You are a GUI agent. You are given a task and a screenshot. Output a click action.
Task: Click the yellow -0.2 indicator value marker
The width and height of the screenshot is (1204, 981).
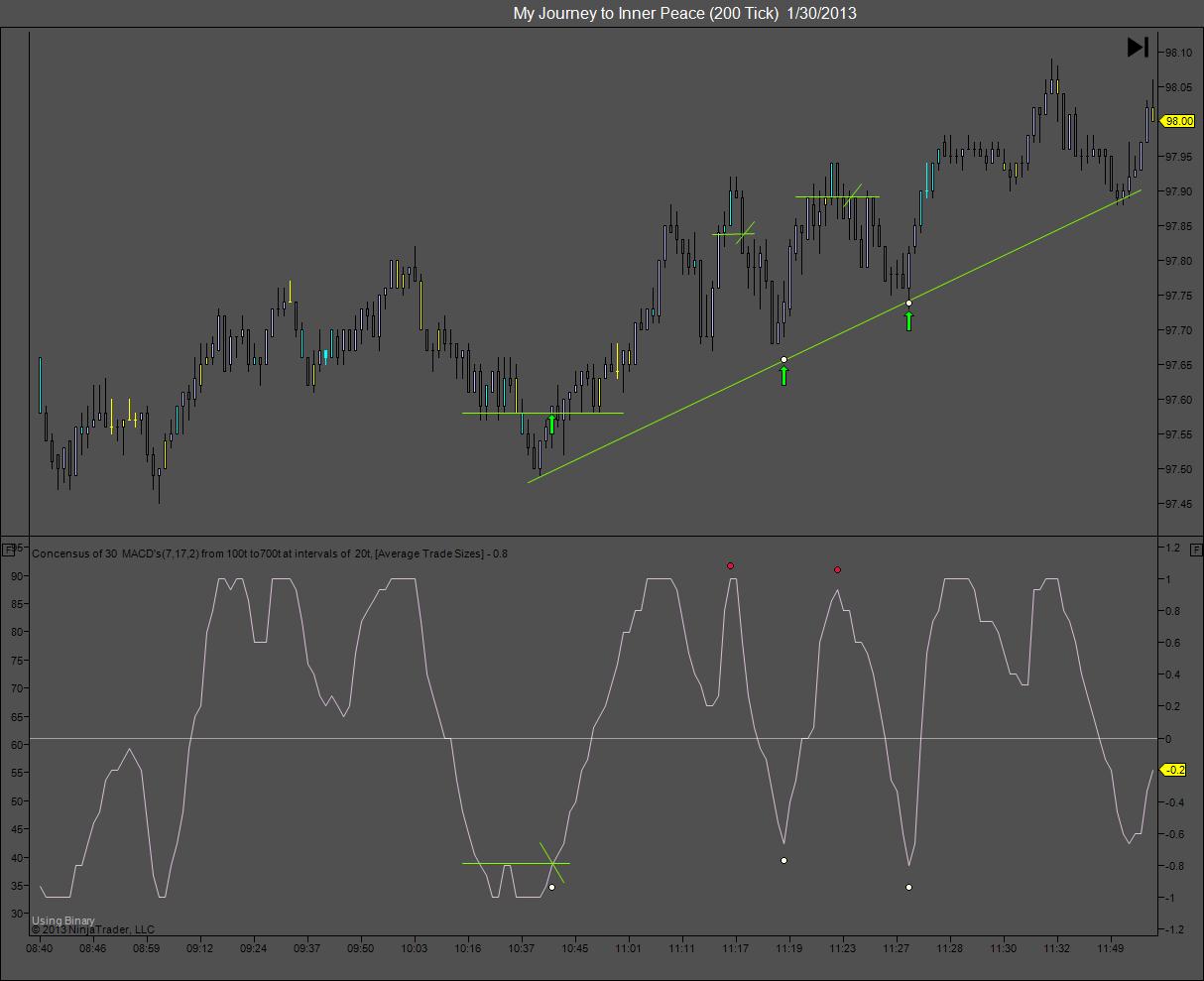click(x=1174, y=770)
